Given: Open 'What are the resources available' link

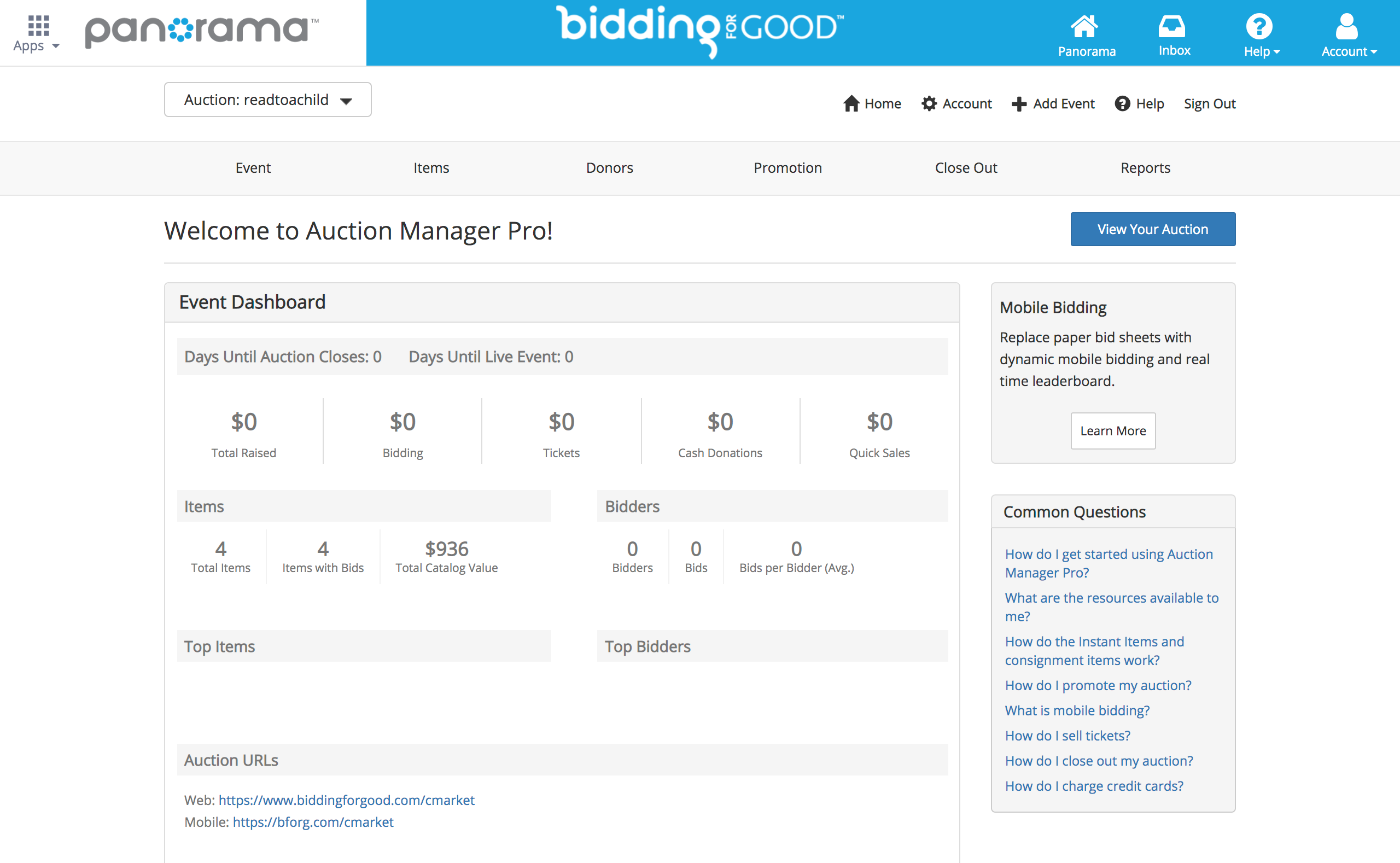Looking at the screenshot, I should tap(1111, 607).
